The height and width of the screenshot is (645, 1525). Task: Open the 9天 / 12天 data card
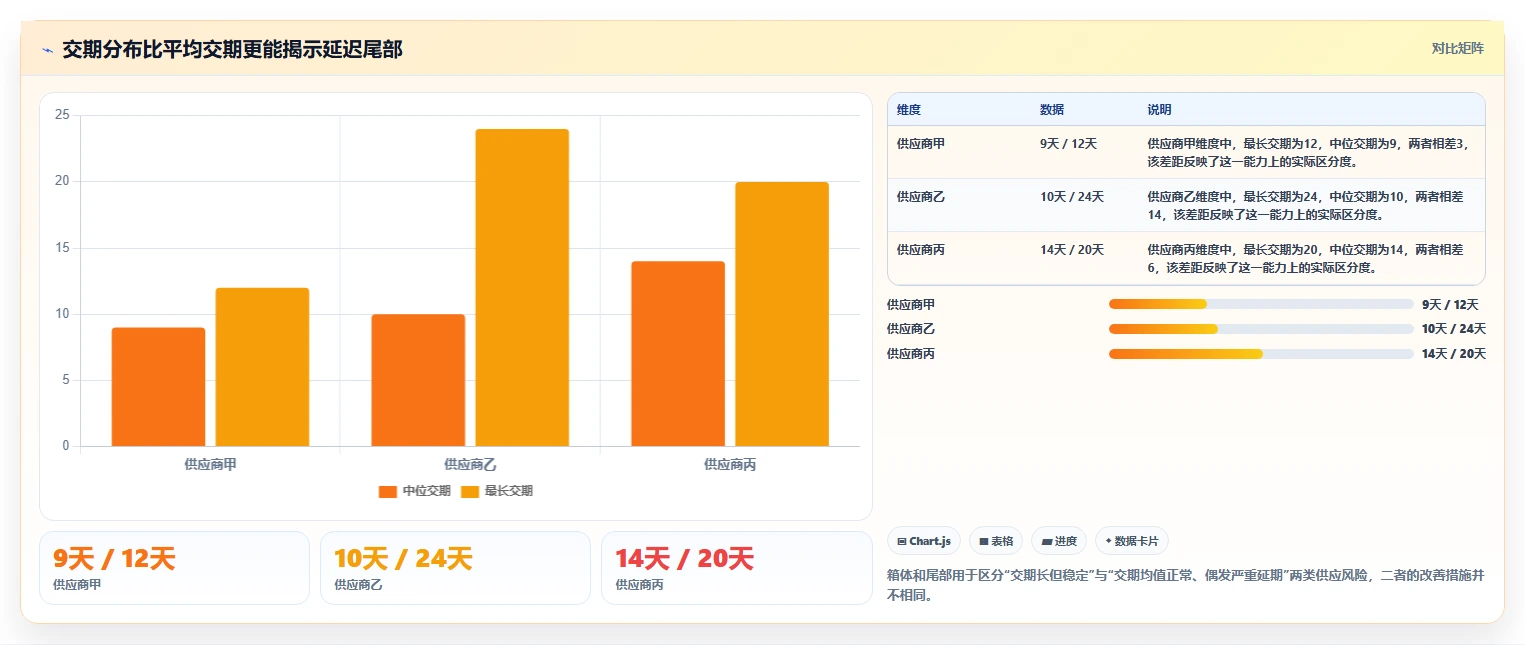174,568
